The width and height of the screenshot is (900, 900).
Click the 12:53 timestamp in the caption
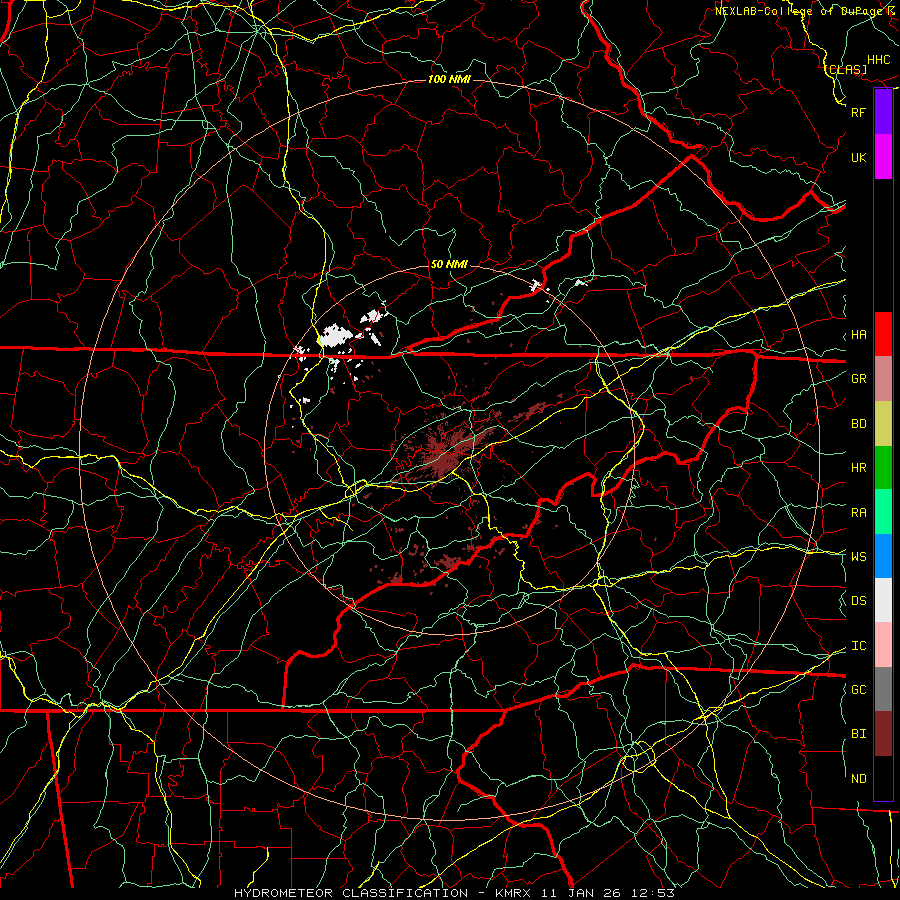[x=653, y=893]
